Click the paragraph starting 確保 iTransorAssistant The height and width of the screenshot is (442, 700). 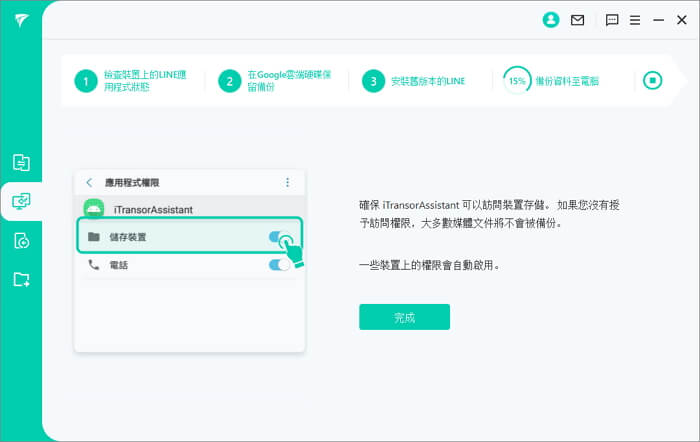(x=489, y=214)
